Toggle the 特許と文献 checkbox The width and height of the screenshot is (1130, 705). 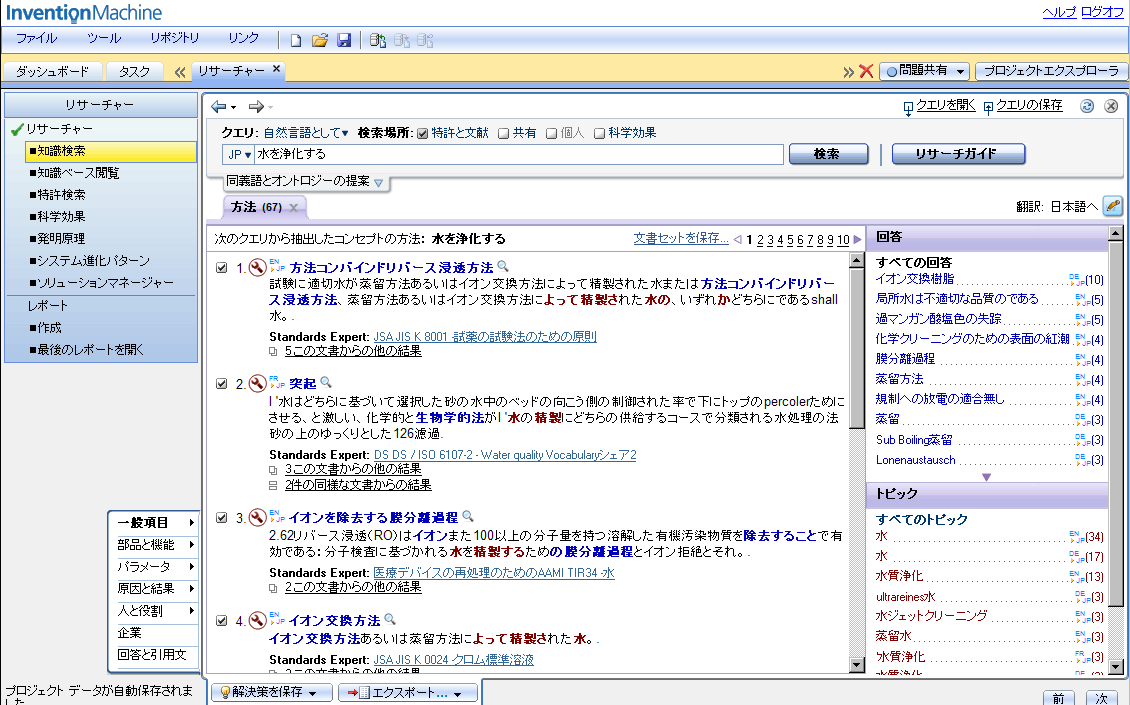coord(423,133)
